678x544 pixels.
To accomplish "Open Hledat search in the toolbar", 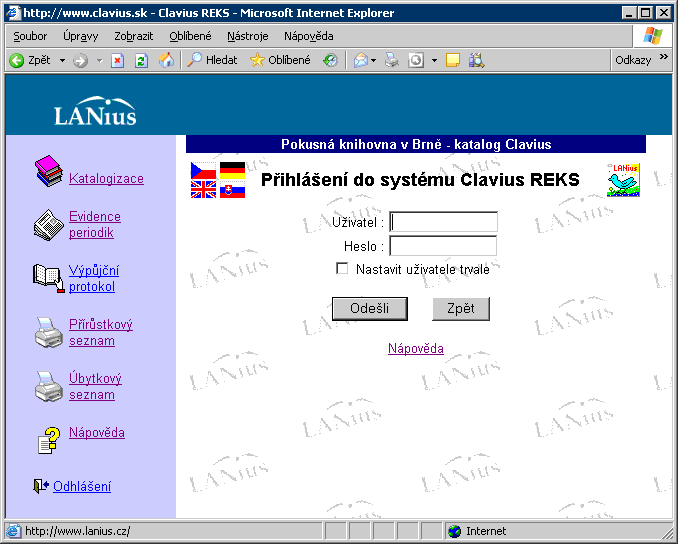I will pos(212,60).
